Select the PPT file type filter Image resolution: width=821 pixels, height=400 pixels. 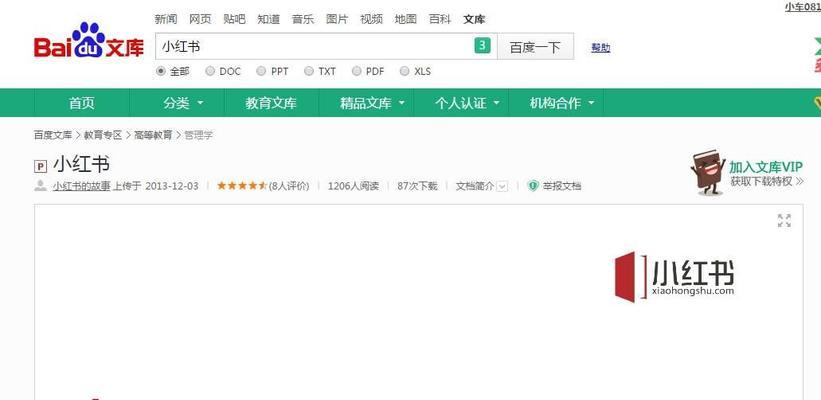click(x=261, y=71)
